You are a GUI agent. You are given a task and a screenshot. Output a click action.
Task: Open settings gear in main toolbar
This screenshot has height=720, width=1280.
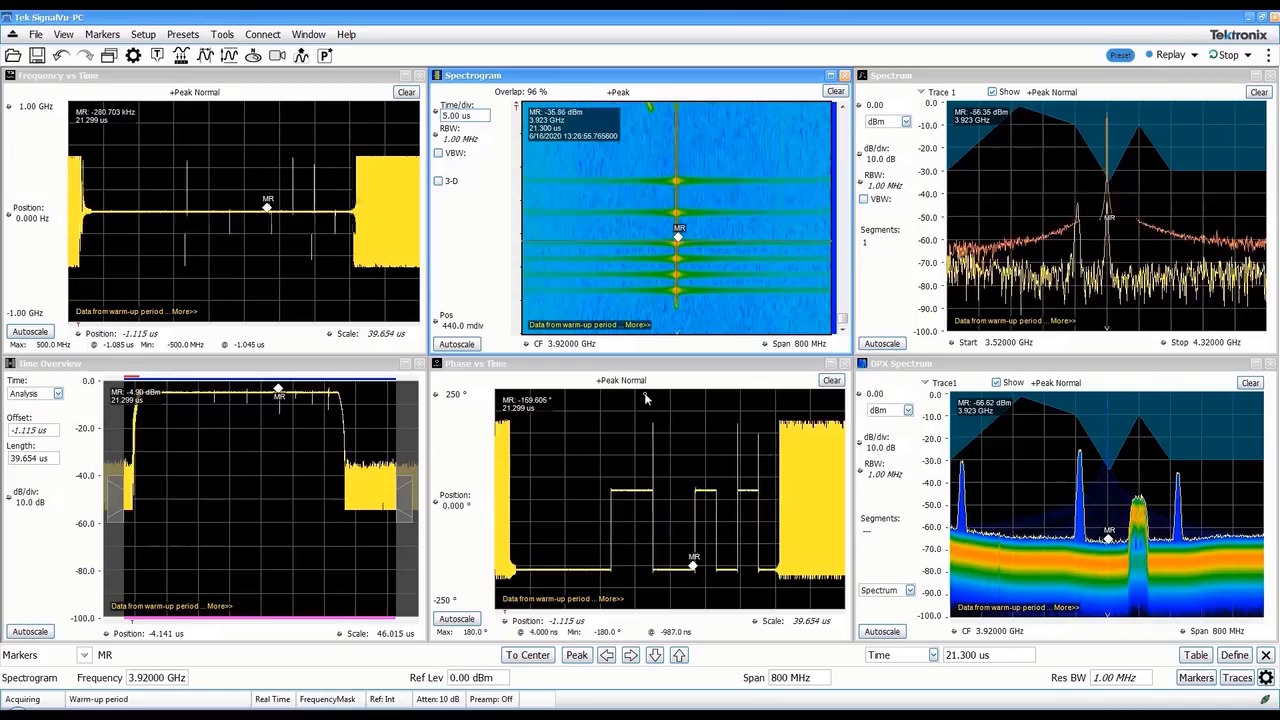pyautogui.click(x=133, y=56)
